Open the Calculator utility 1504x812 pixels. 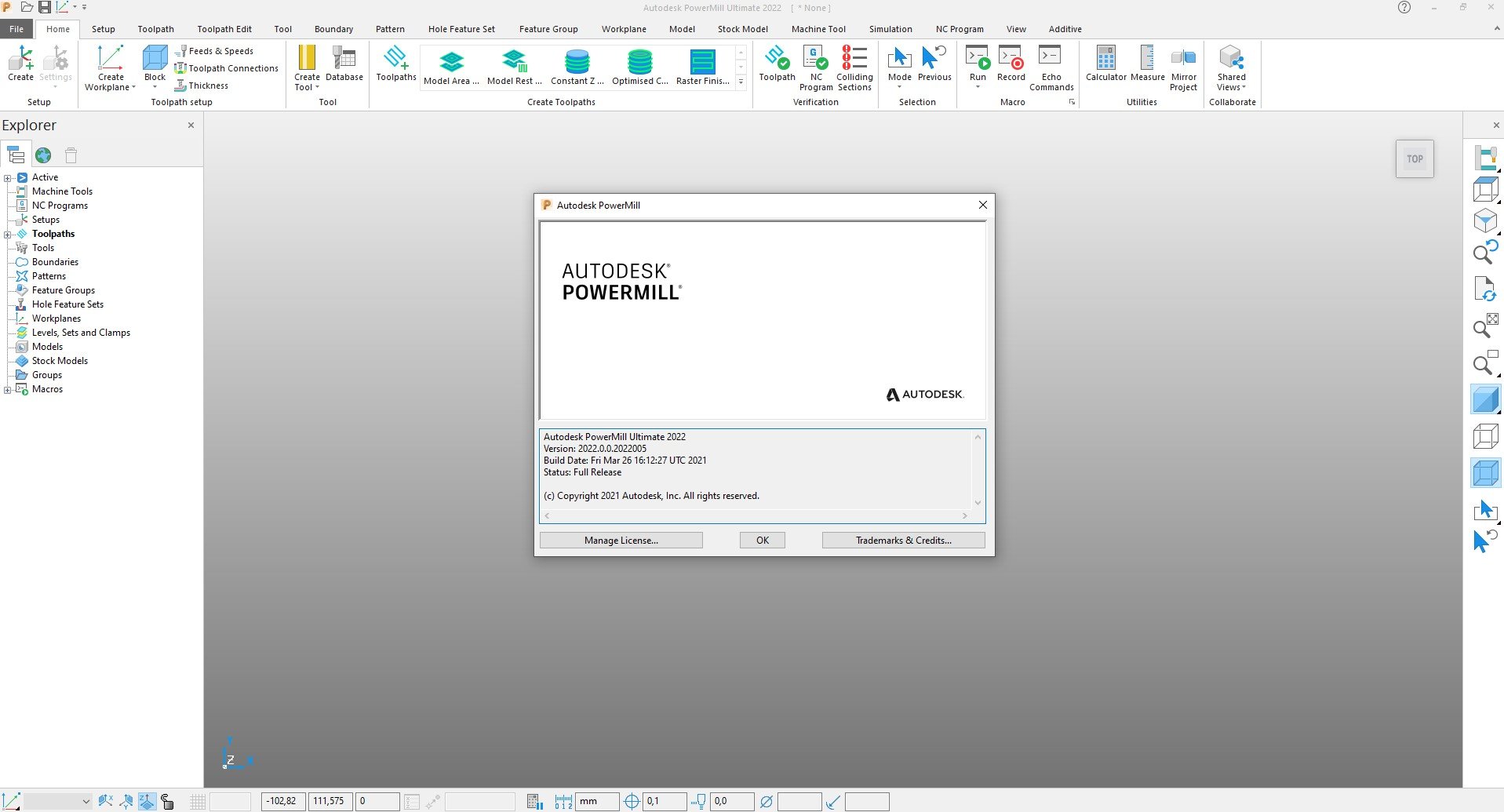pyautogui.click(x=1106, y=64)
